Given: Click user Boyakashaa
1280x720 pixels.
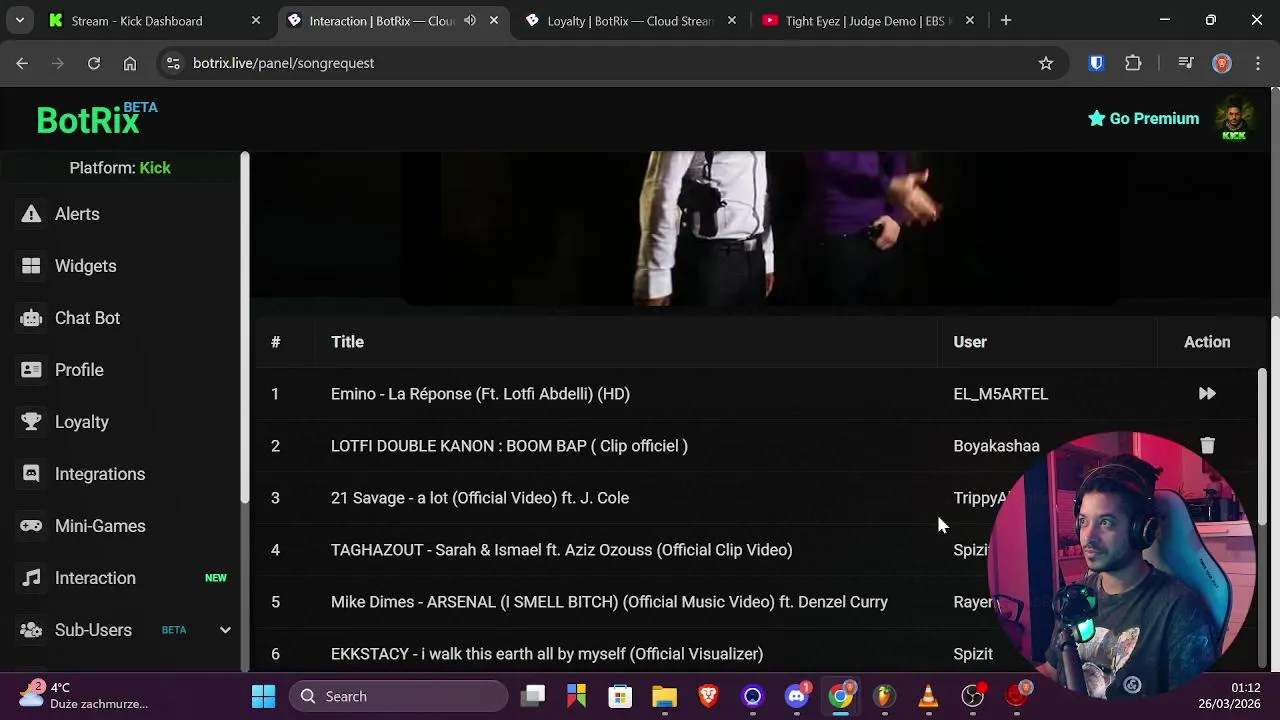Looking at the screenshot, I should point(996,446).
